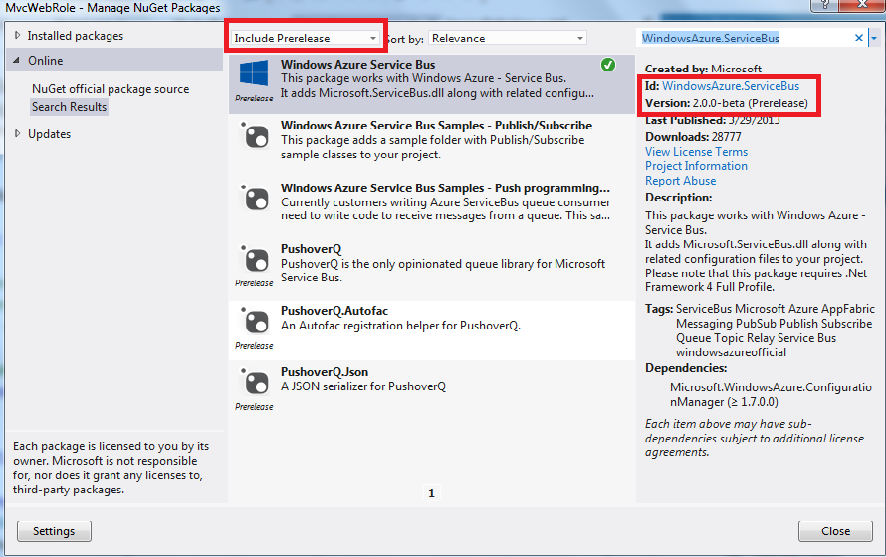Clear the search box with the X icon
This screenshot has height=557, width=886.
tap(858, 38)
